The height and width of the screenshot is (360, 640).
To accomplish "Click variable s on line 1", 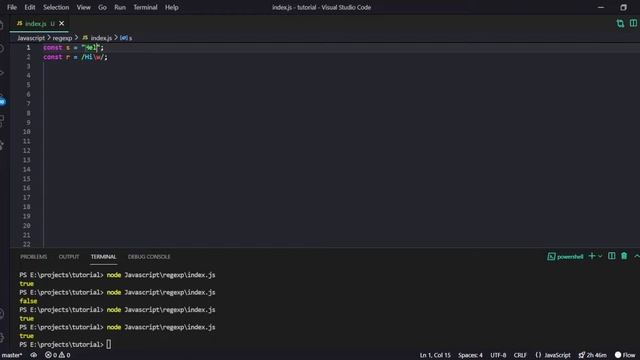I will click(68, 48).
